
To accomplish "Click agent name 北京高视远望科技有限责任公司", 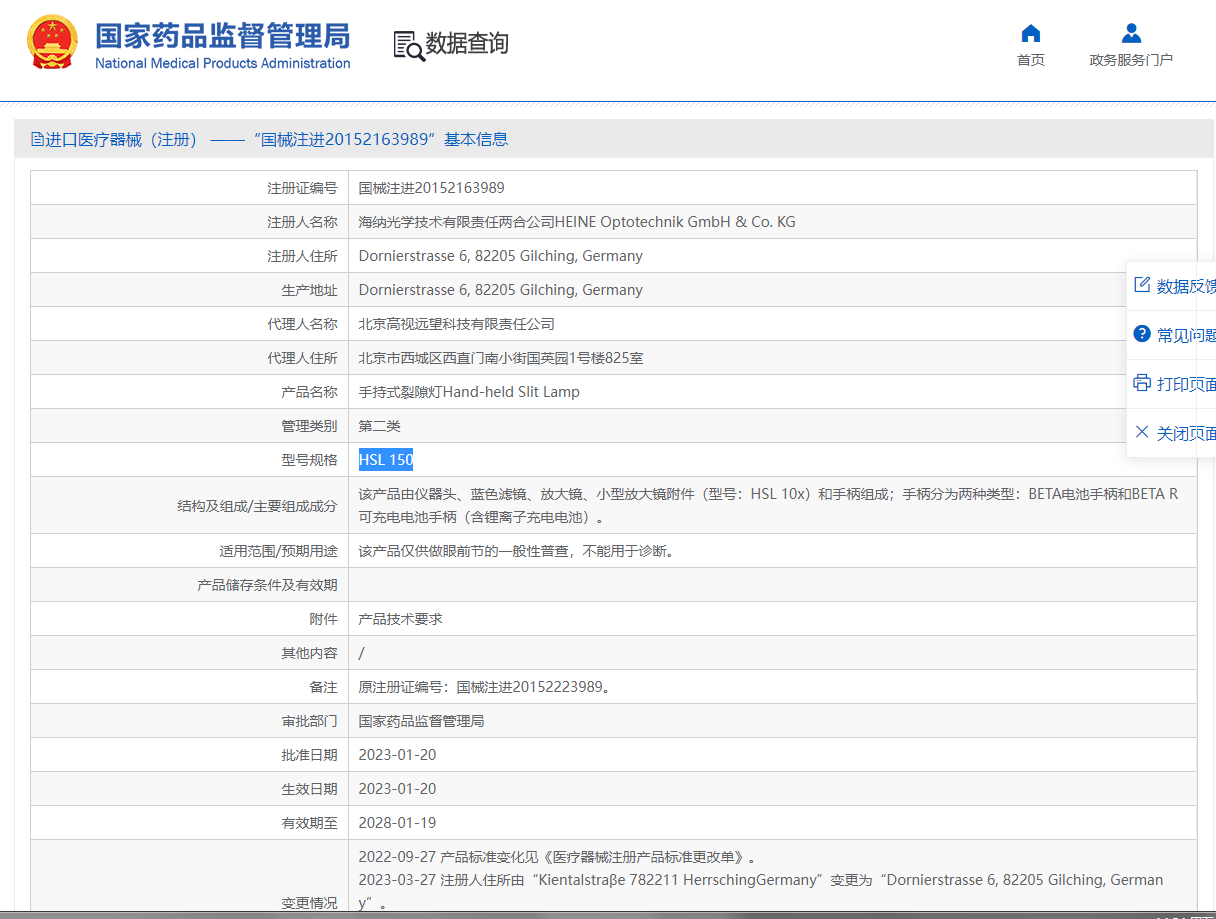I will [x=457, y=324].
